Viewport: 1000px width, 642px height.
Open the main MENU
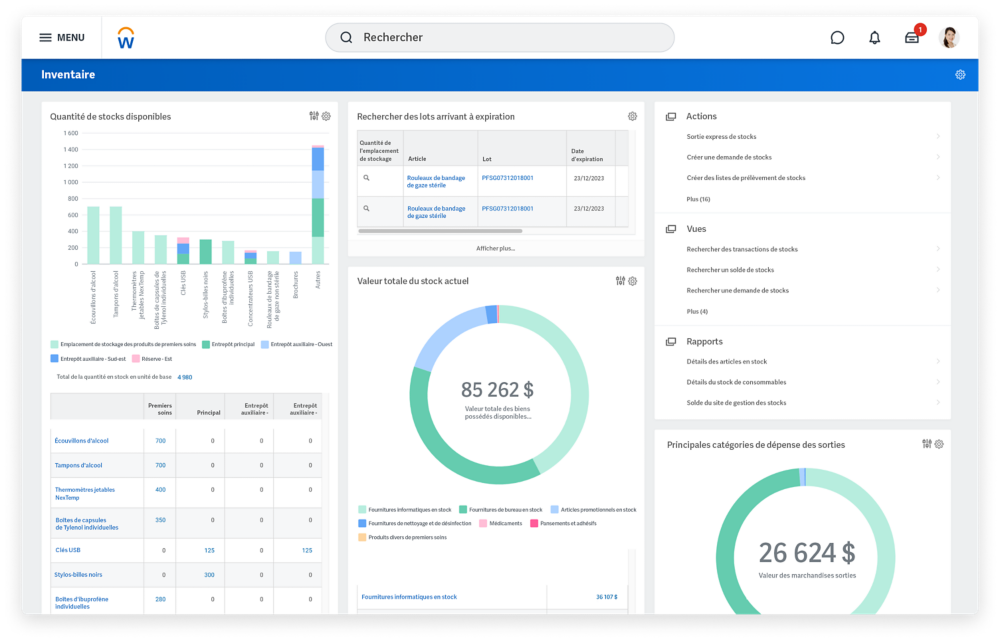click(61, 38)
